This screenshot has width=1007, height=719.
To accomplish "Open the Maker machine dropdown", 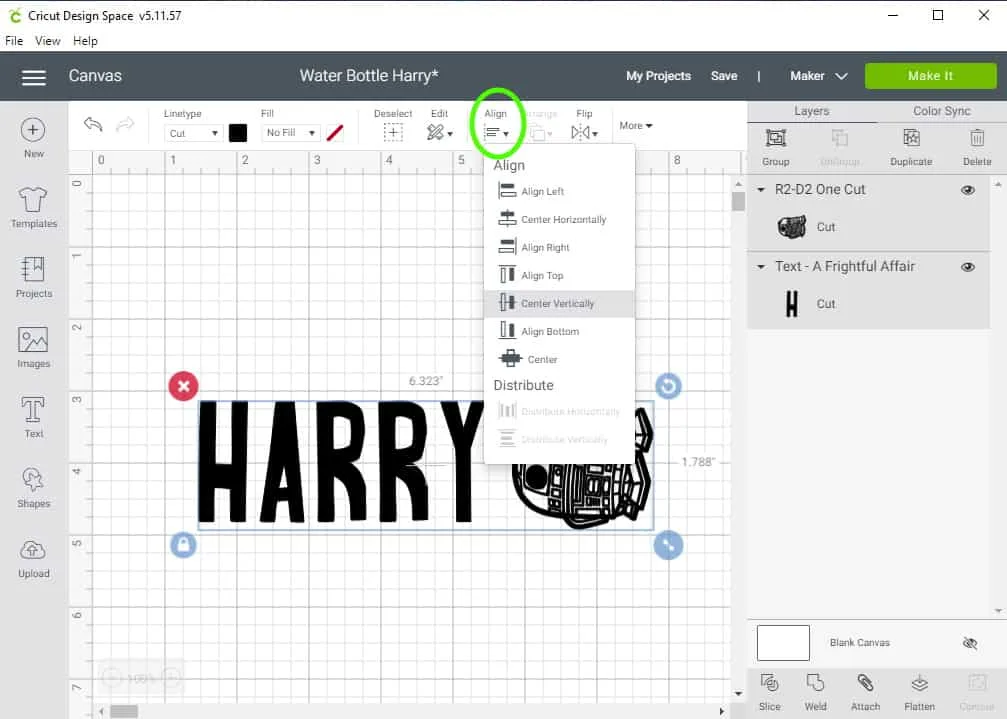I will click(x=819, y=76).
